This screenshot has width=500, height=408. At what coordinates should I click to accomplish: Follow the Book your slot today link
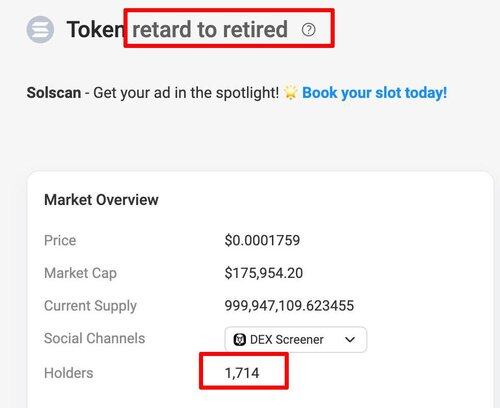pos(374,93)
